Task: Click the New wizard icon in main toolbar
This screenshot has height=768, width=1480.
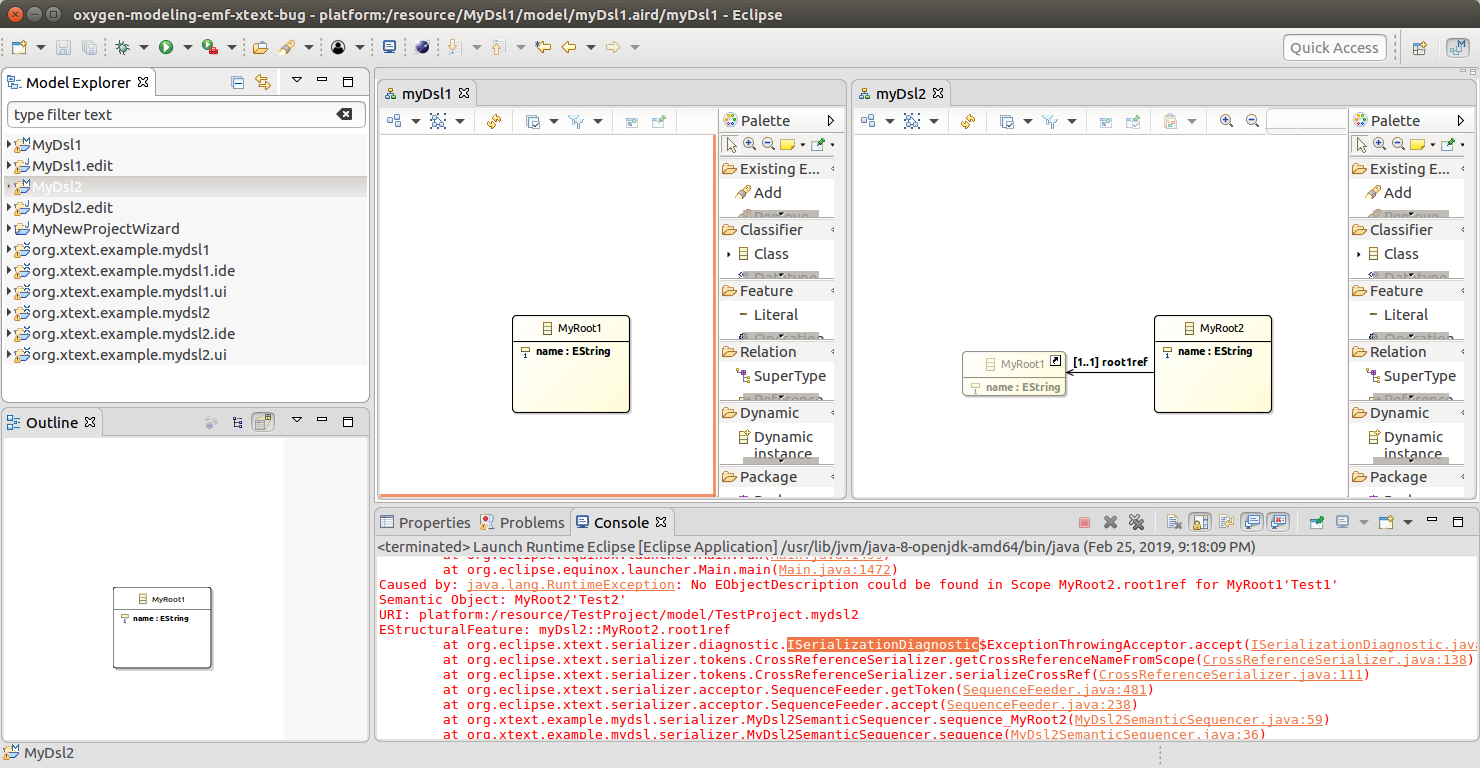Action: [x=19, y=47]
